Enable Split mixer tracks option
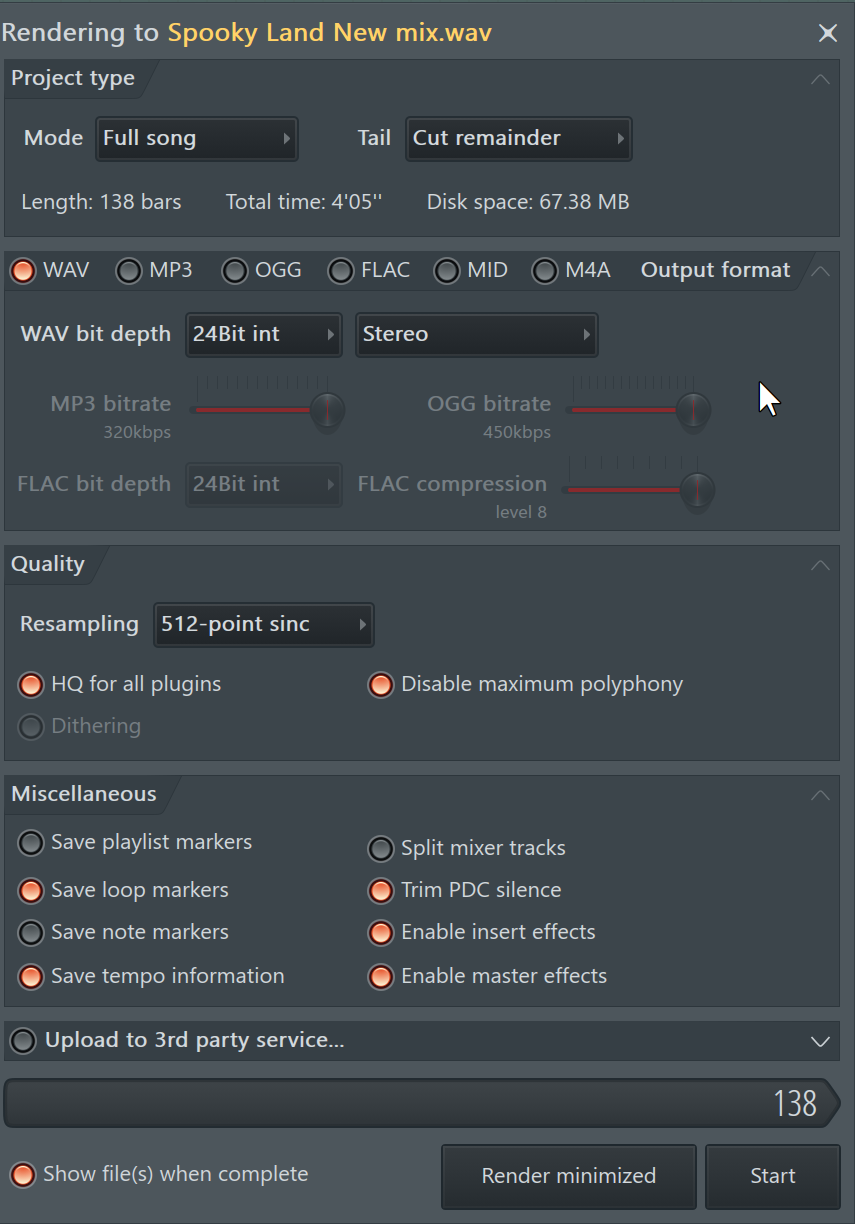This screenshot has width=855, height=1224. pyautogui.click(x=381, y=849)
